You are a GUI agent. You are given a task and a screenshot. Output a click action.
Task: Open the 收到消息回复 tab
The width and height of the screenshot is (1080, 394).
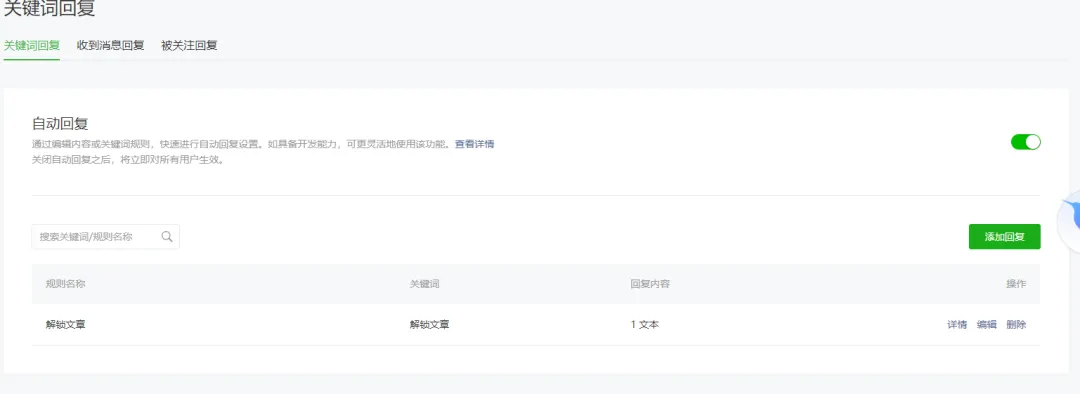point(110,45)
